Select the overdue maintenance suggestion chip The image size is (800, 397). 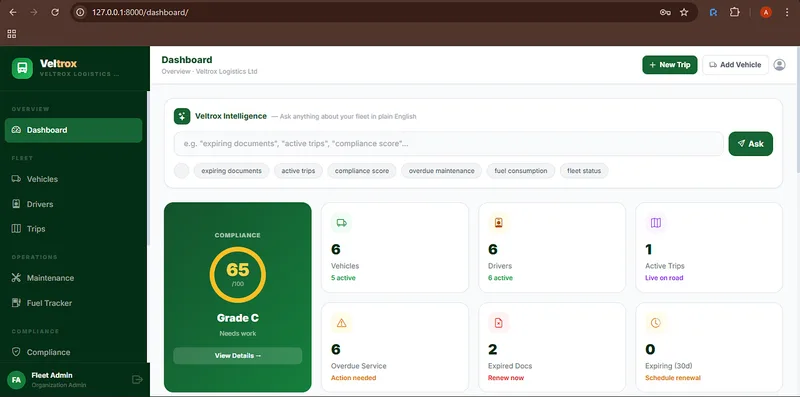click(441, 171)
